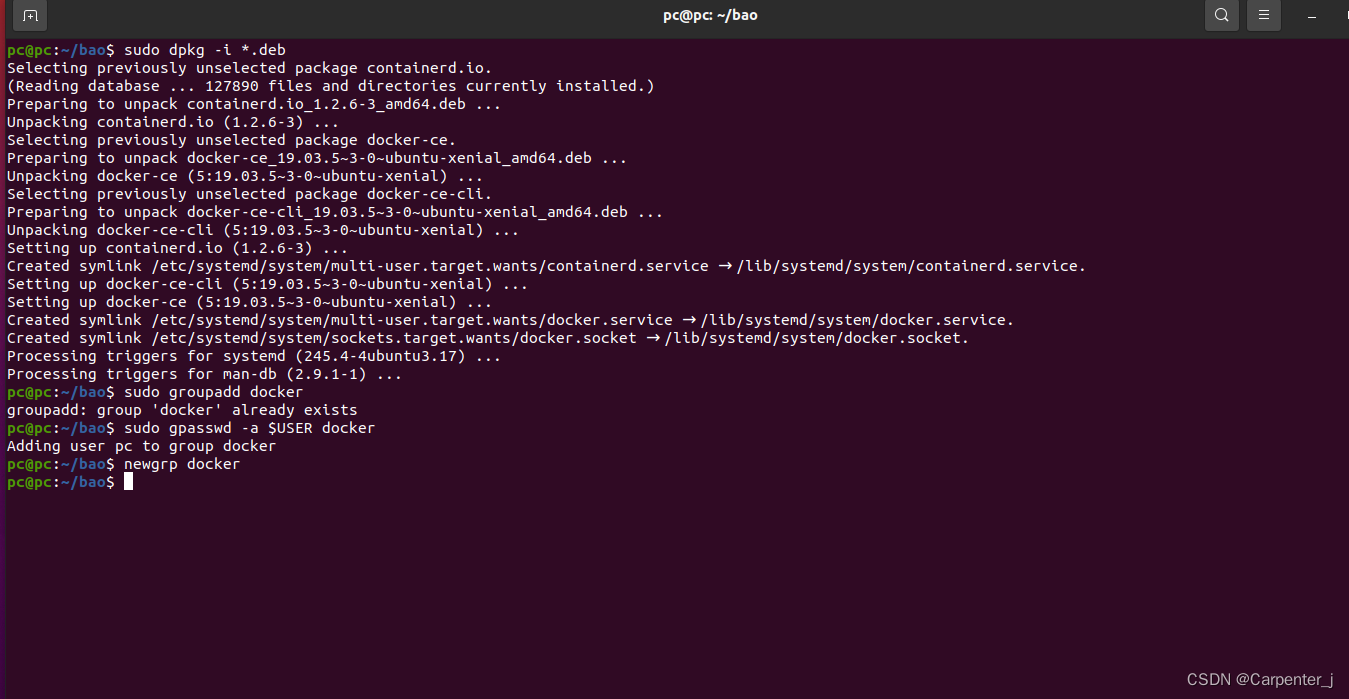Open the hamburger menu icon
This screenshot has width=1349, height=699.
(x=1264, y=16)
